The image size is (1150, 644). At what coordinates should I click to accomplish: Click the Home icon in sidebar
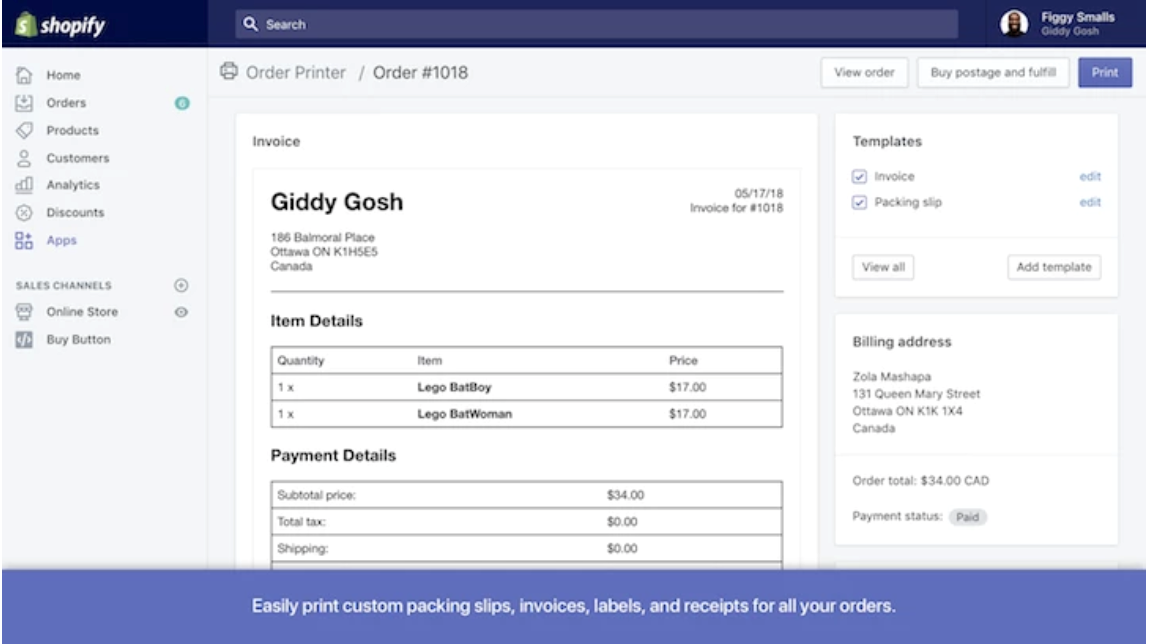(x=25, y=75)
